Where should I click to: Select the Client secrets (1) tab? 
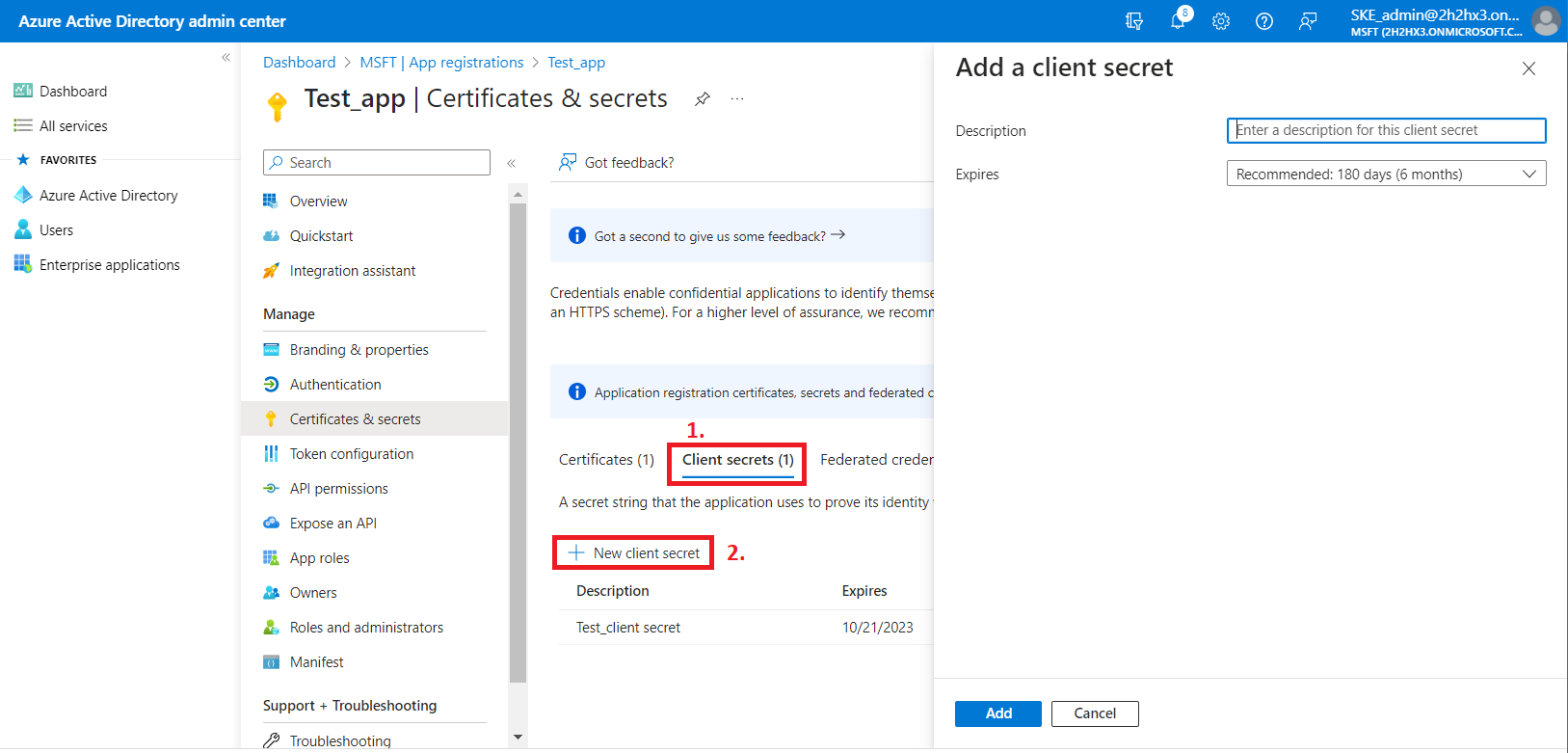737,460
